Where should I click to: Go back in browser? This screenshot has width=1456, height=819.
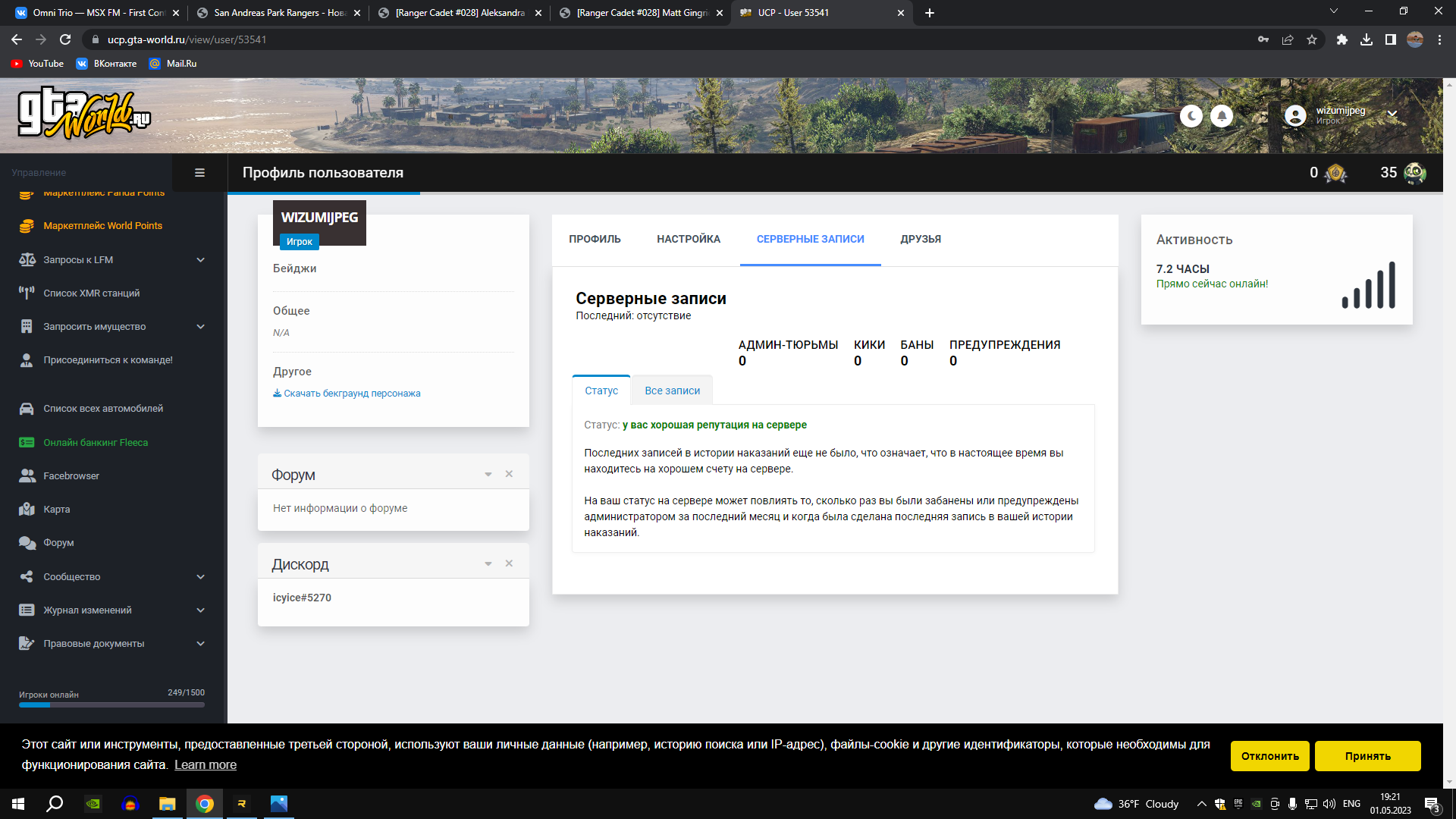[17, 39]
